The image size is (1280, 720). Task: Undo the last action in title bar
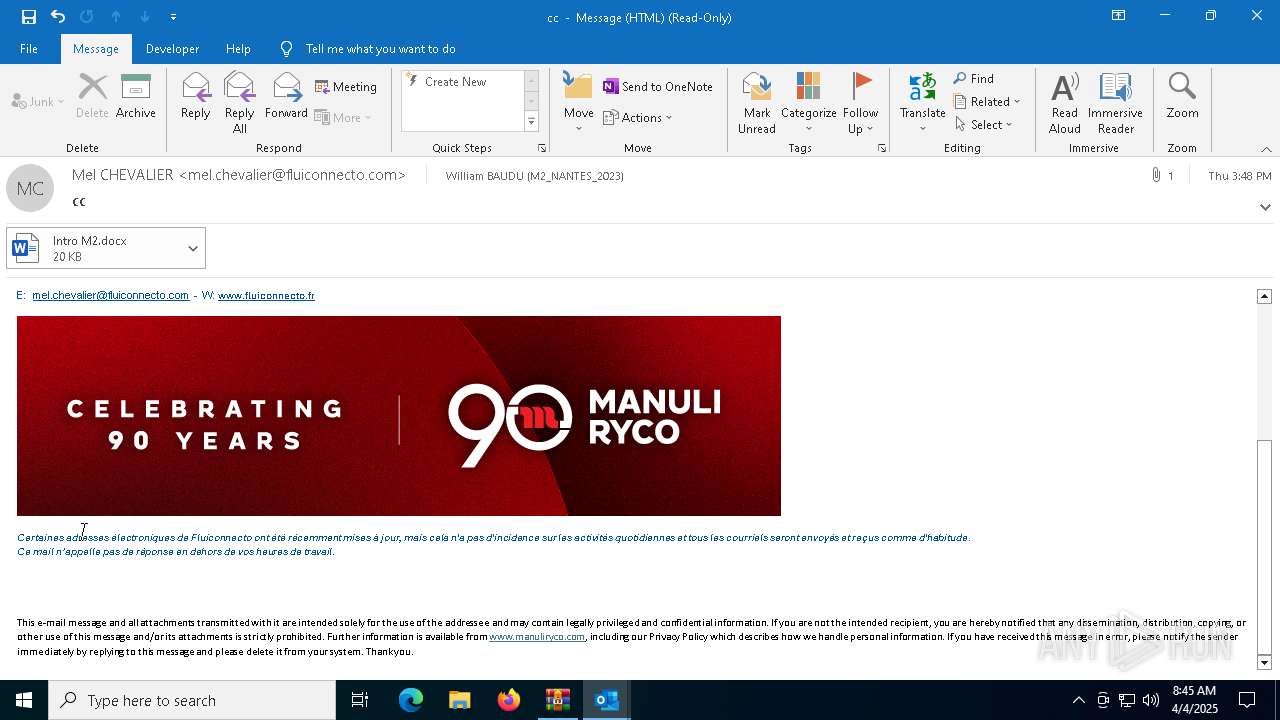tap(58, 17)
